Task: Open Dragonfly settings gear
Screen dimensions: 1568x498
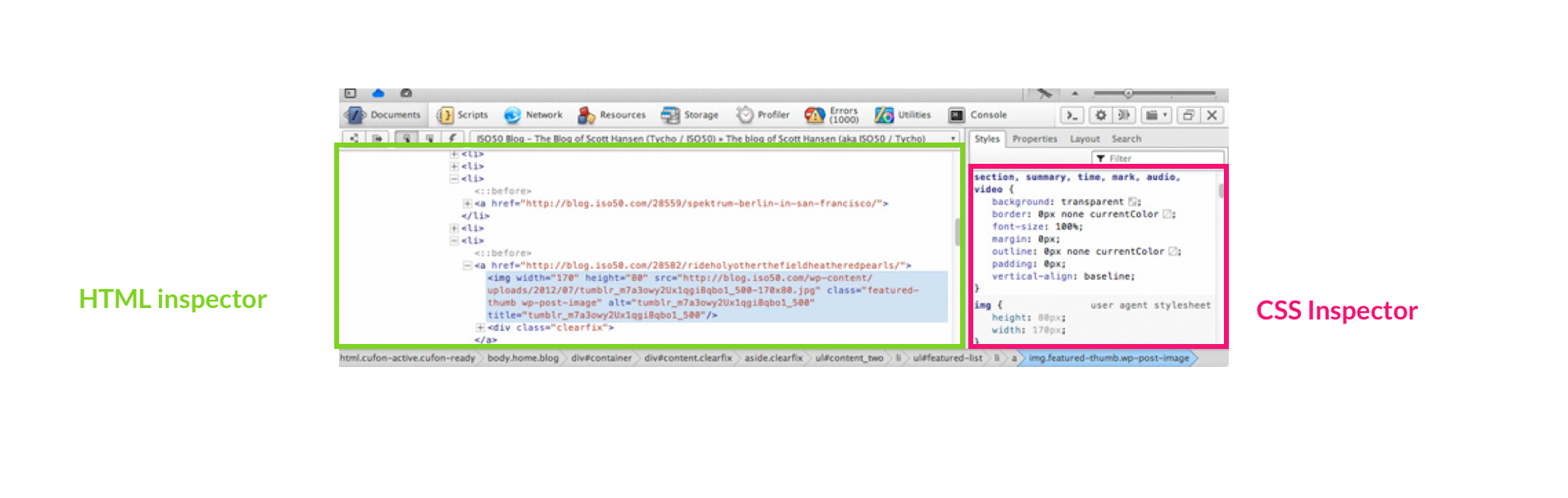Action: [x=1101, y=115]
